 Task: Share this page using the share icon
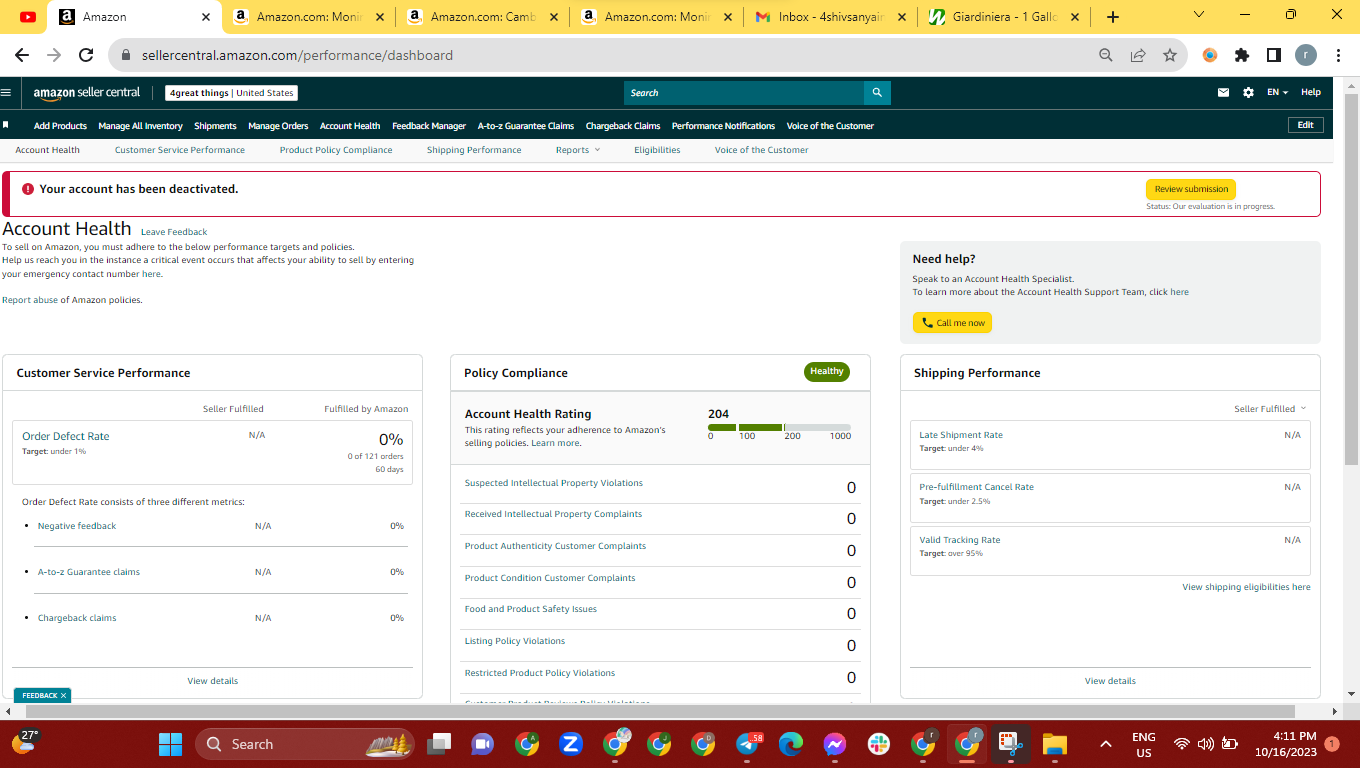(1138, 55)
